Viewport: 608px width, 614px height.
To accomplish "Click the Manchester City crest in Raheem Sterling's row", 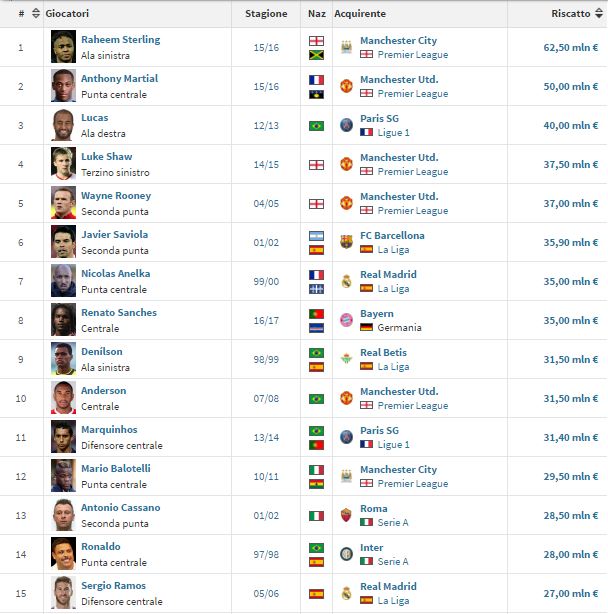I will (x=346, y=47).
